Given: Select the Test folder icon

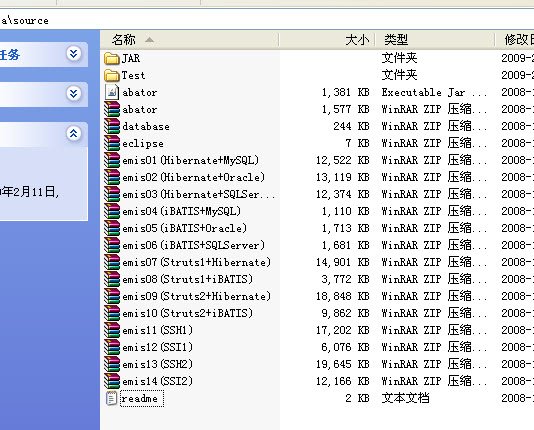Looking at the screenshot, I should (x=112, y=76).
